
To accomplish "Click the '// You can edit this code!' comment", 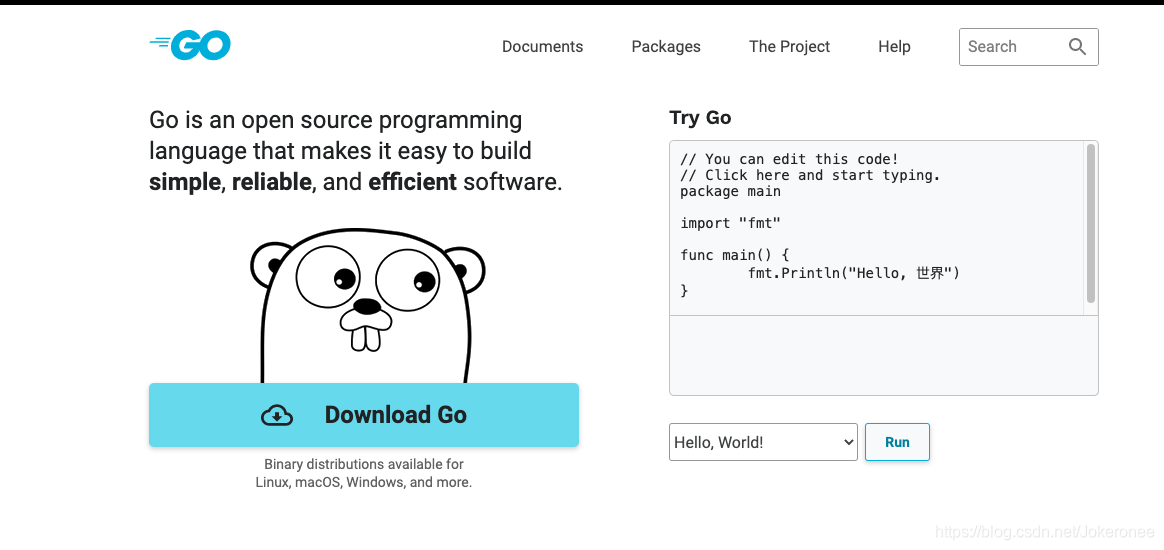I will pyautogui.click(x=789, y=159).
